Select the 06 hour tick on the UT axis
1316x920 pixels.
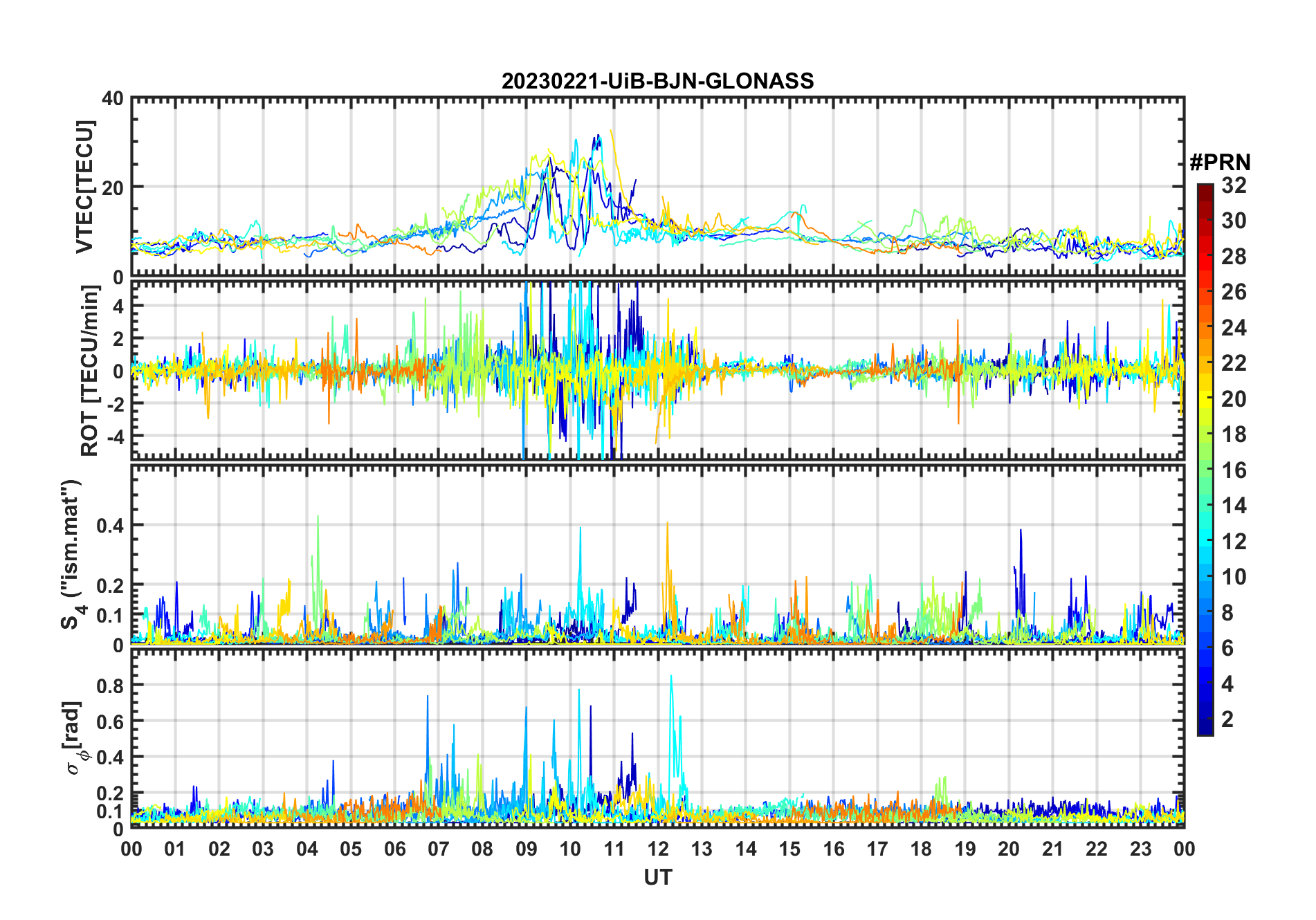pos(395,849)
